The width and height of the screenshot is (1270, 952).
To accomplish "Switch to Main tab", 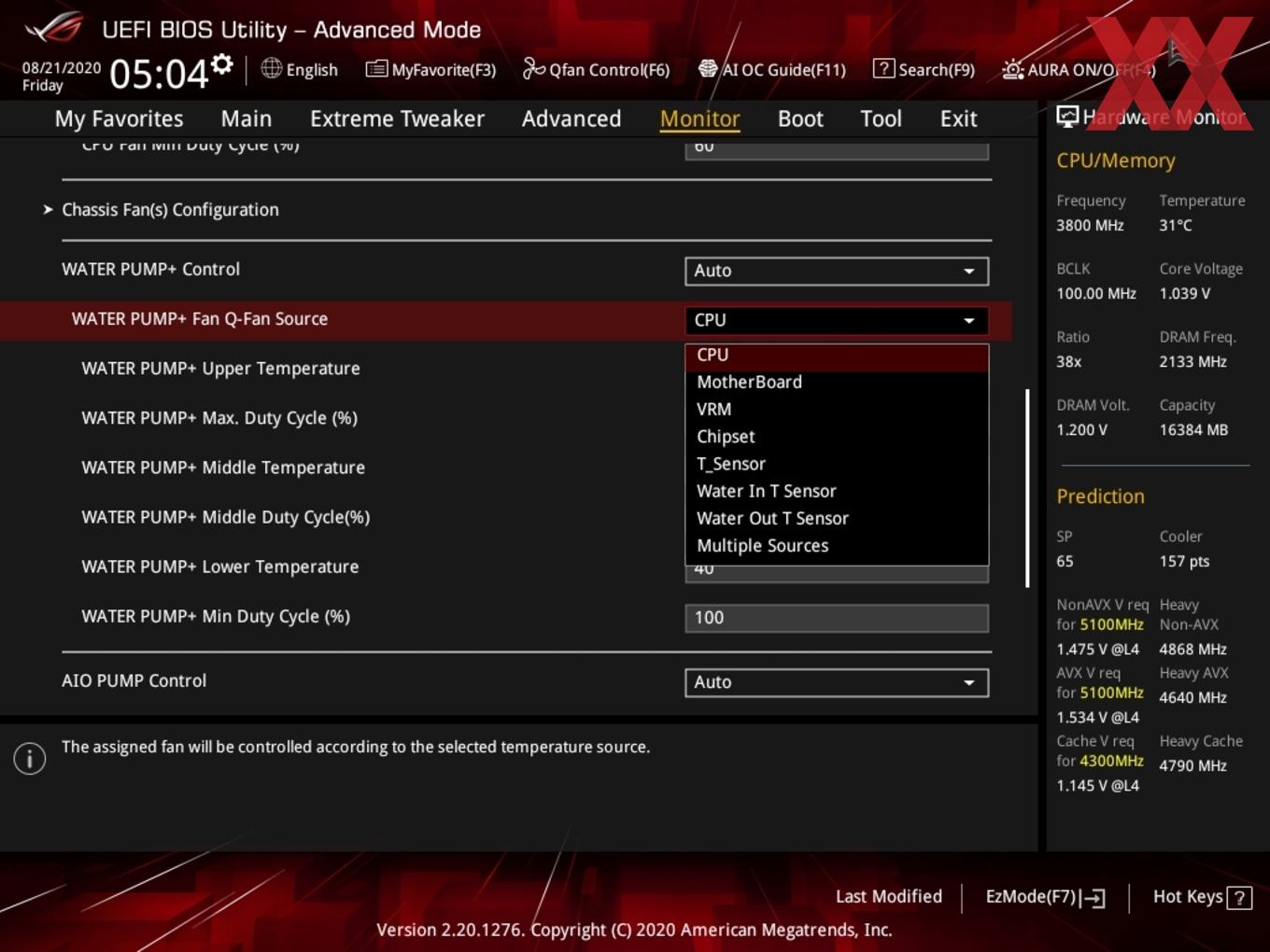I will (x=247, y=119).
